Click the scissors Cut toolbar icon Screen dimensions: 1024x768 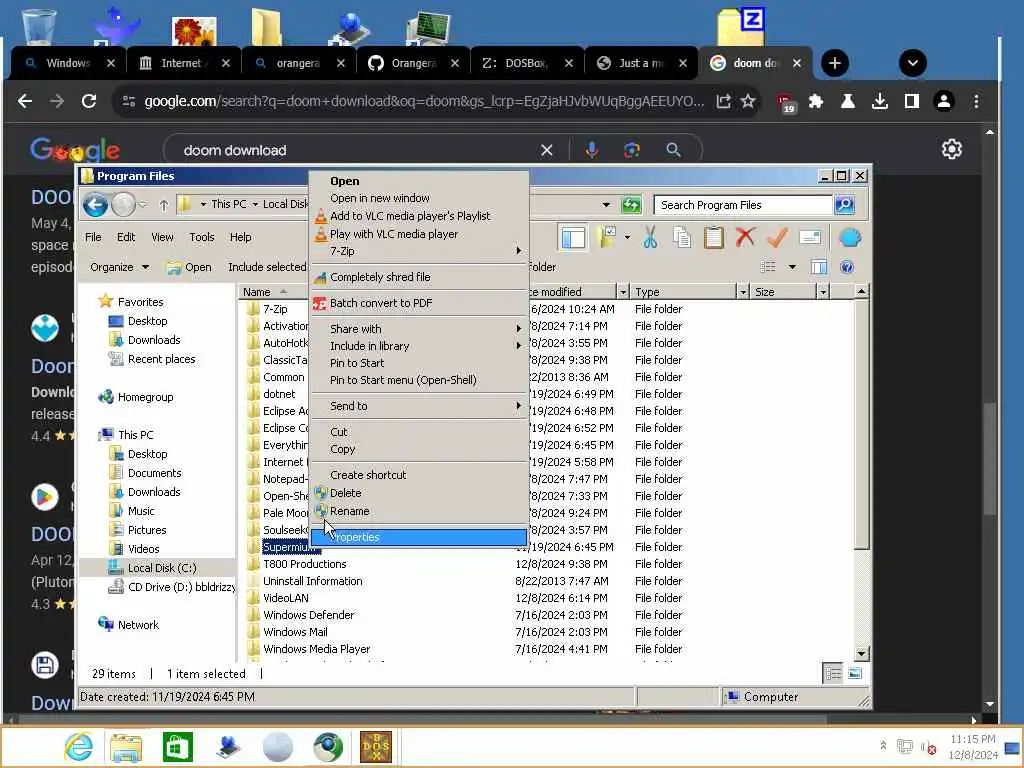click(650, 238)
